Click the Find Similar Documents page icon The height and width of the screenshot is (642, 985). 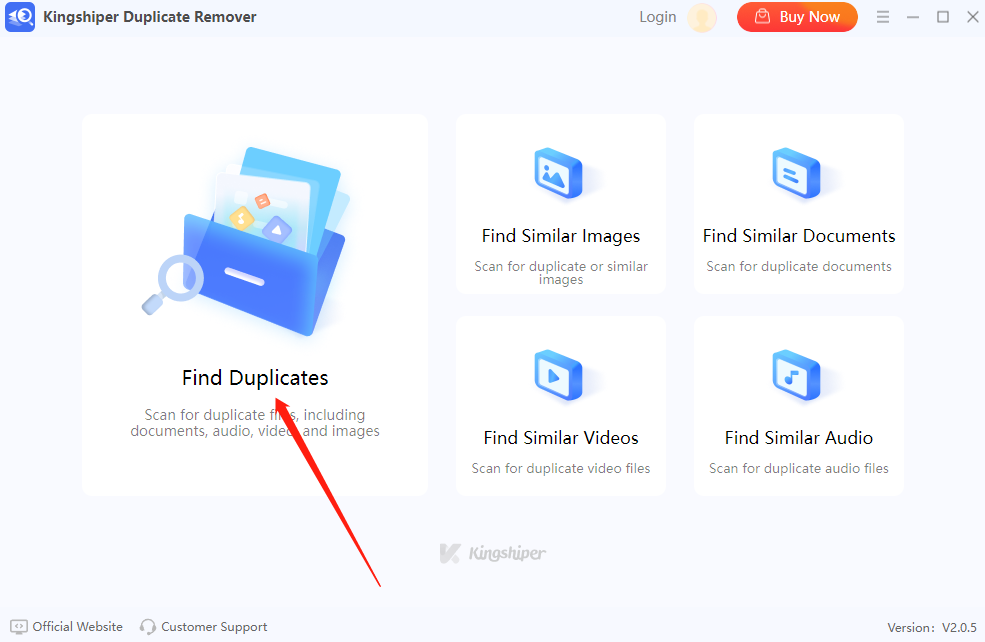pos(797,173)
